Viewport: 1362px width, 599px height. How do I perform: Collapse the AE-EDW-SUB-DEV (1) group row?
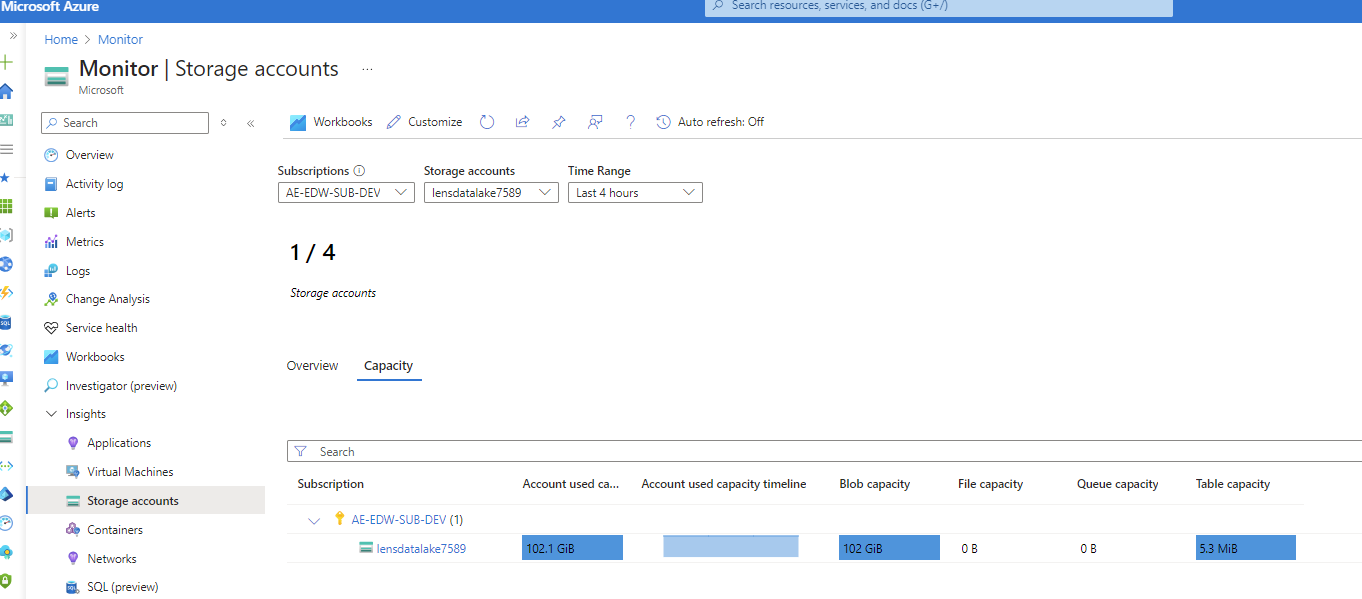[x=314, y=520]
